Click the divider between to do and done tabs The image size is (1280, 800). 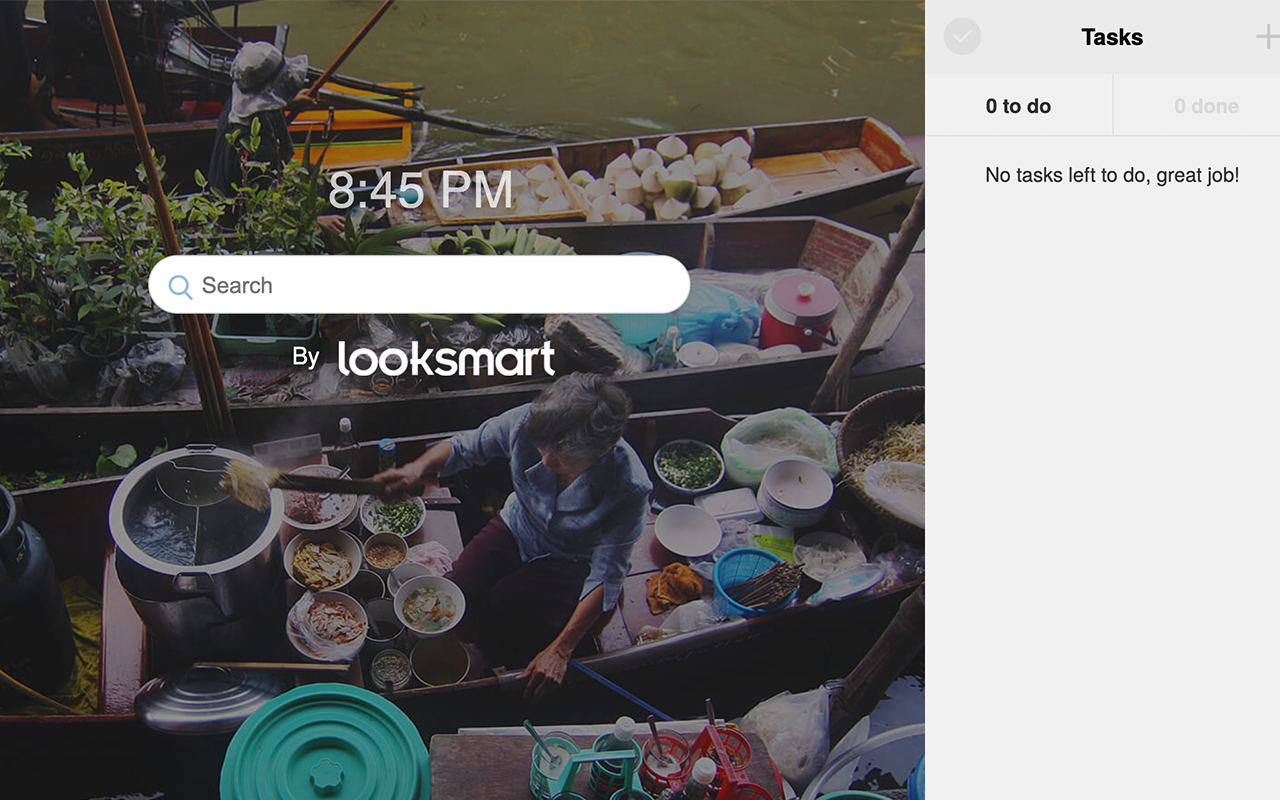pos(1112,105)
